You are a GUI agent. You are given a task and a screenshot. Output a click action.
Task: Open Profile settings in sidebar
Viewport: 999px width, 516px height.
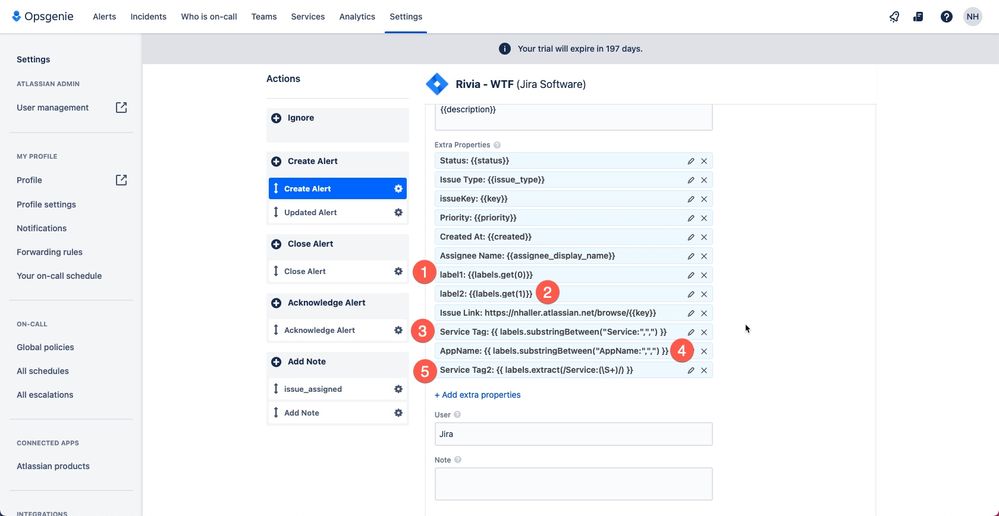pyautogui.click(x=47, y=204)
